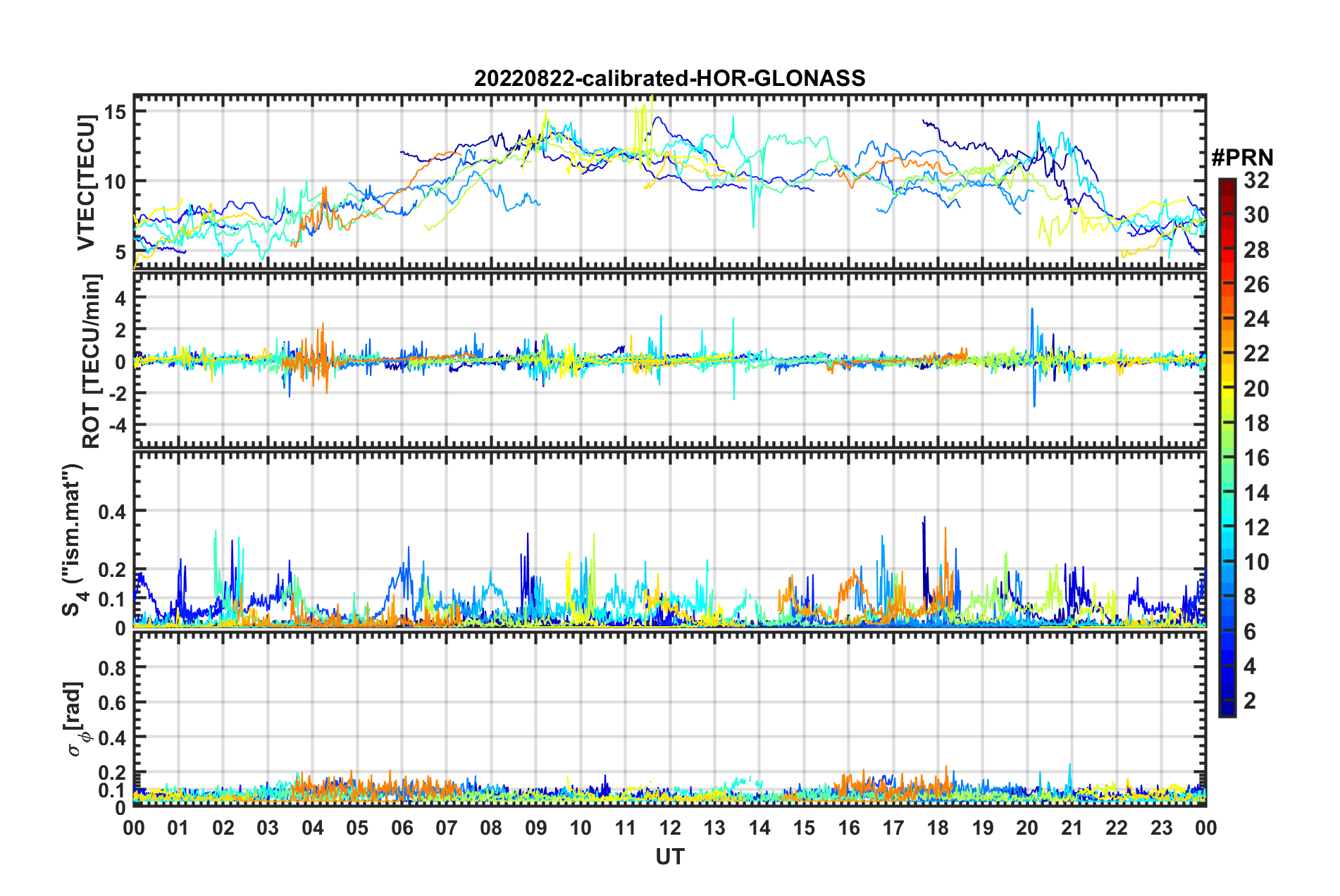This screenshot has width=1340, height=896.
Task: Click the colorbar tick label 24
Action: point(1256,319)
